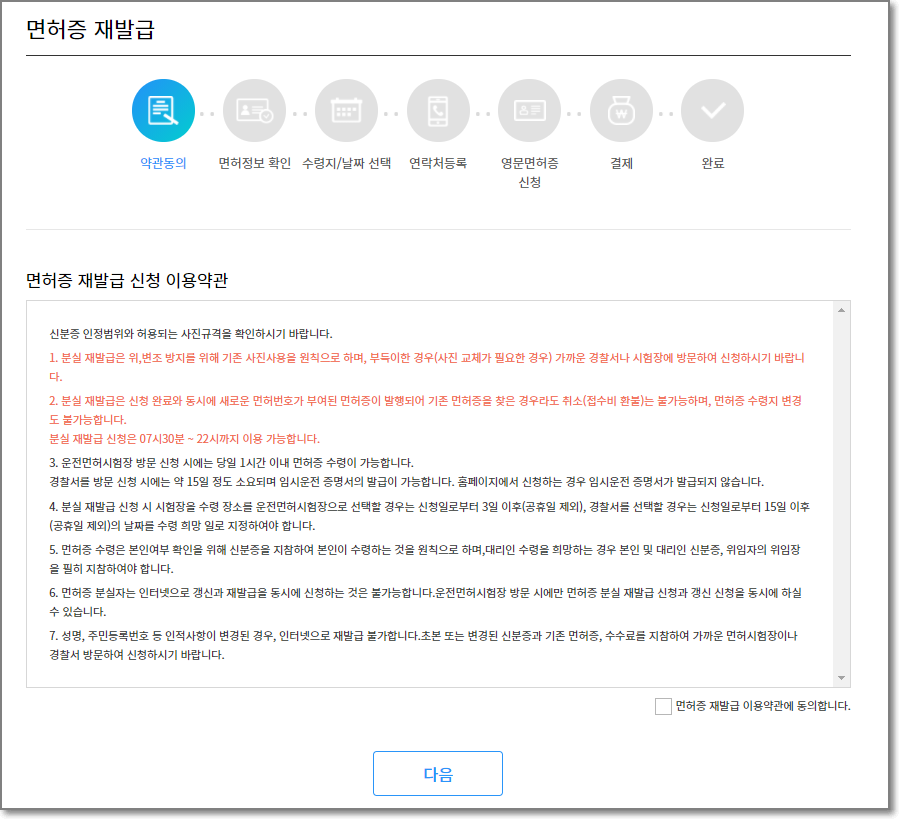This screenshot has width=899, height=819.
Task: Click red clause 1 about 기존 사진사용
Action: click(x=427, y=367)
